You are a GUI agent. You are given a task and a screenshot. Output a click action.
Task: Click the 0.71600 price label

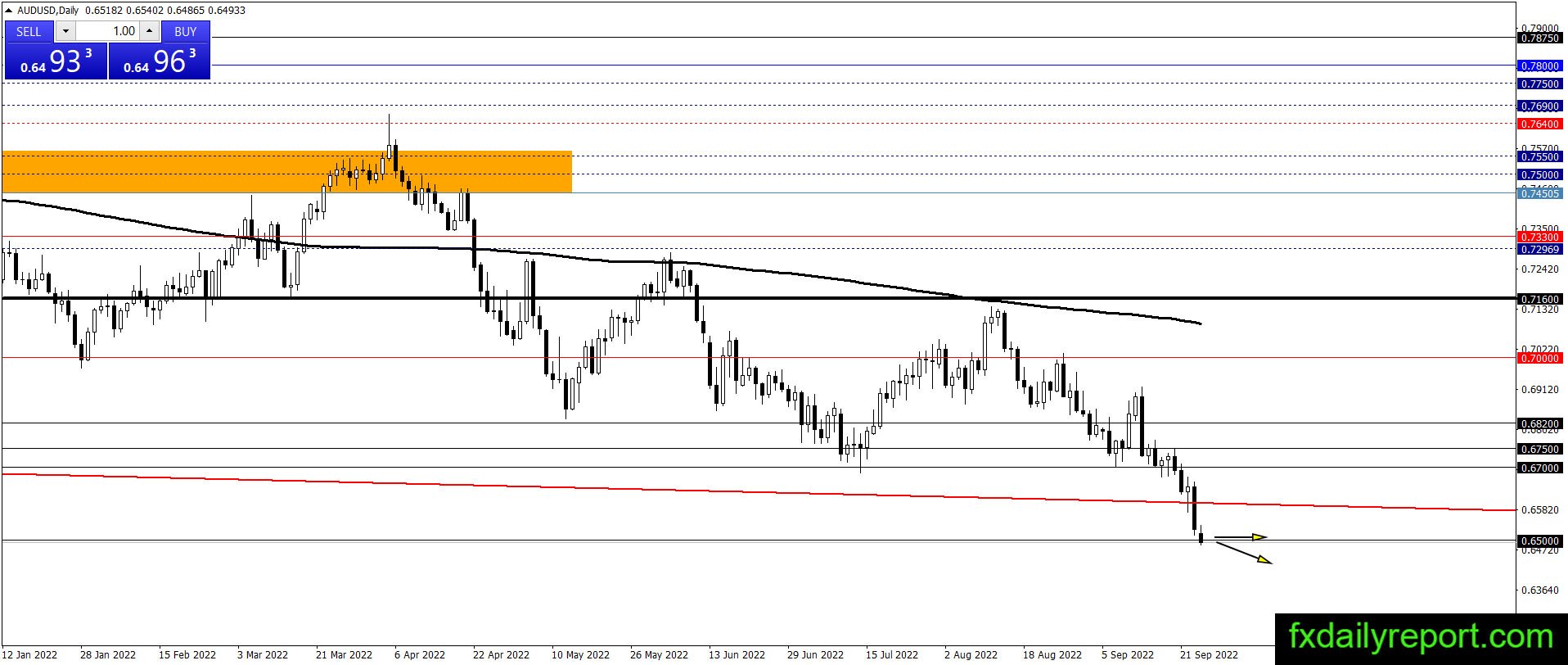point(1539,299)
